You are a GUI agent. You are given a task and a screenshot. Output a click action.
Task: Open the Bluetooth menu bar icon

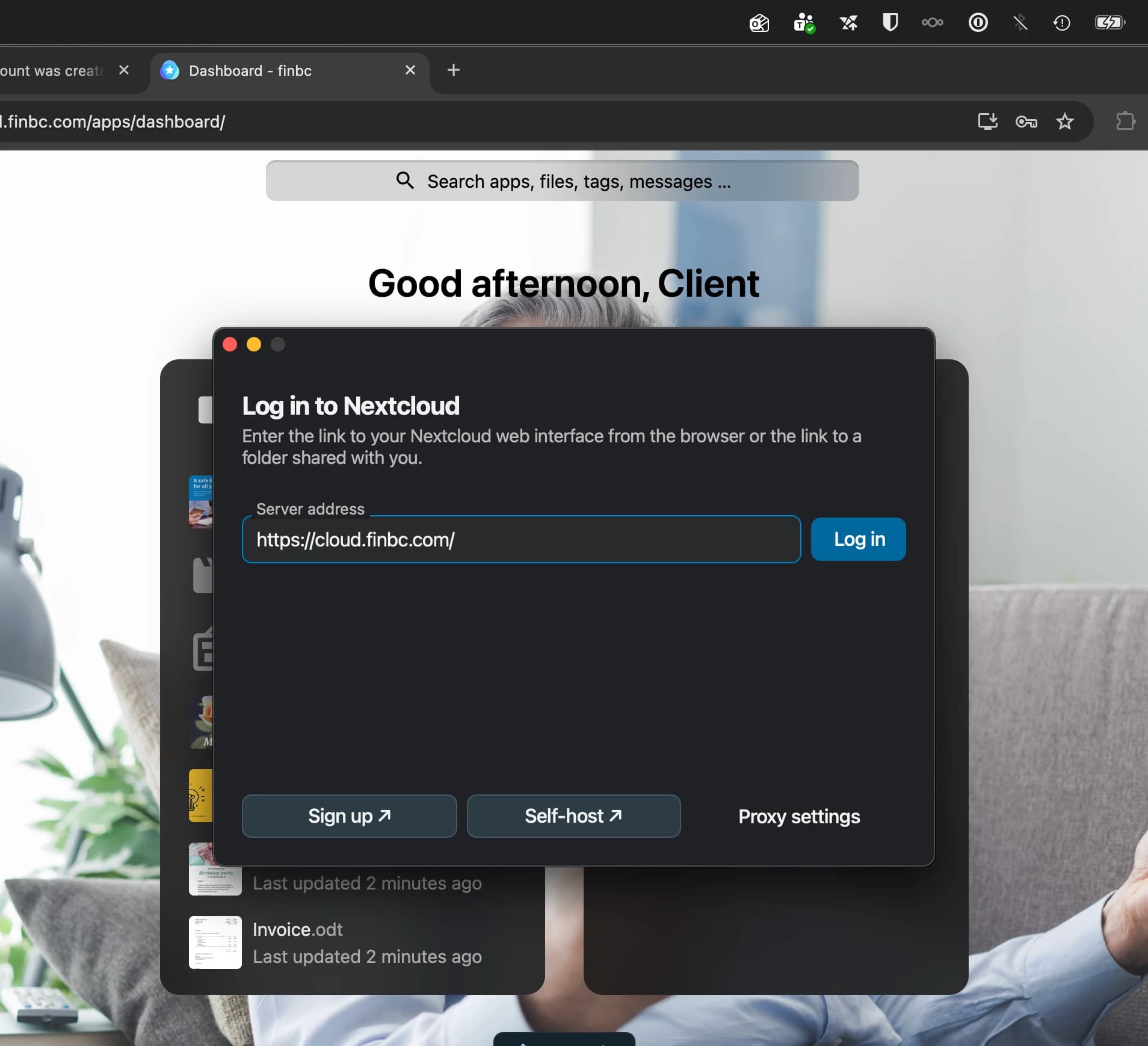click(x=1020, y=23)
